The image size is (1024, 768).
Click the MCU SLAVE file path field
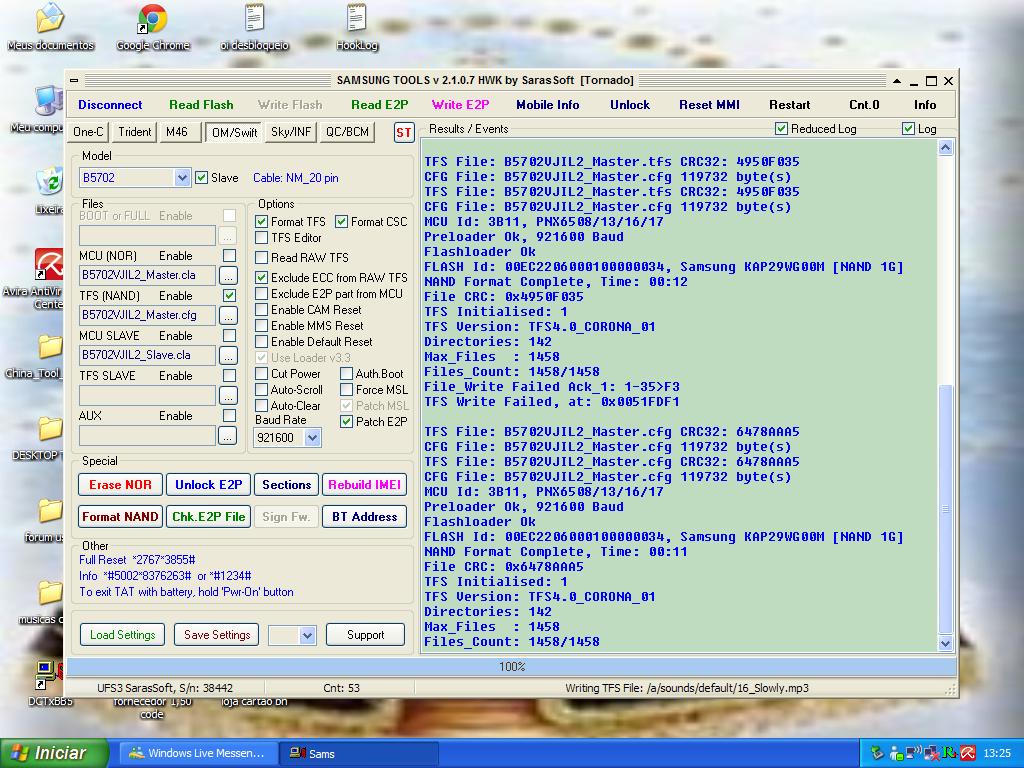147,356
